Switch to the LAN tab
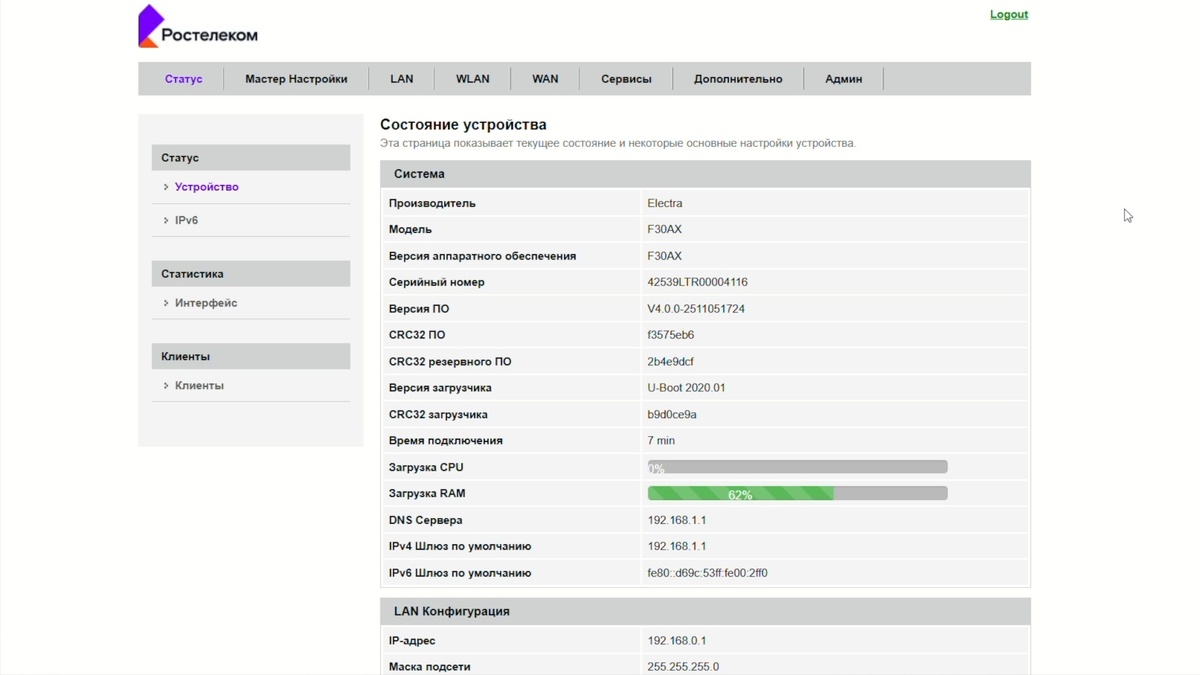Viewport: 1200px width, 675px height. (x=401, y=79)
